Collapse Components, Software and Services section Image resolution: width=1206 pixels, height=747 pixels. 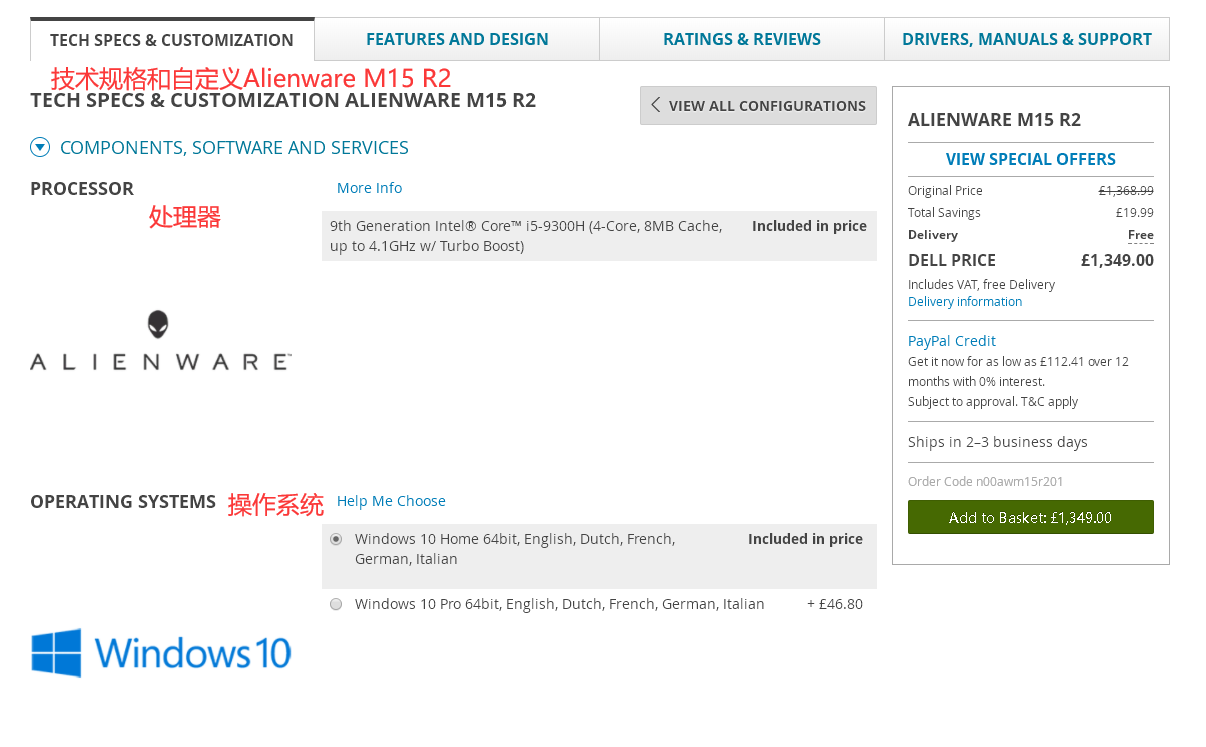234,148
